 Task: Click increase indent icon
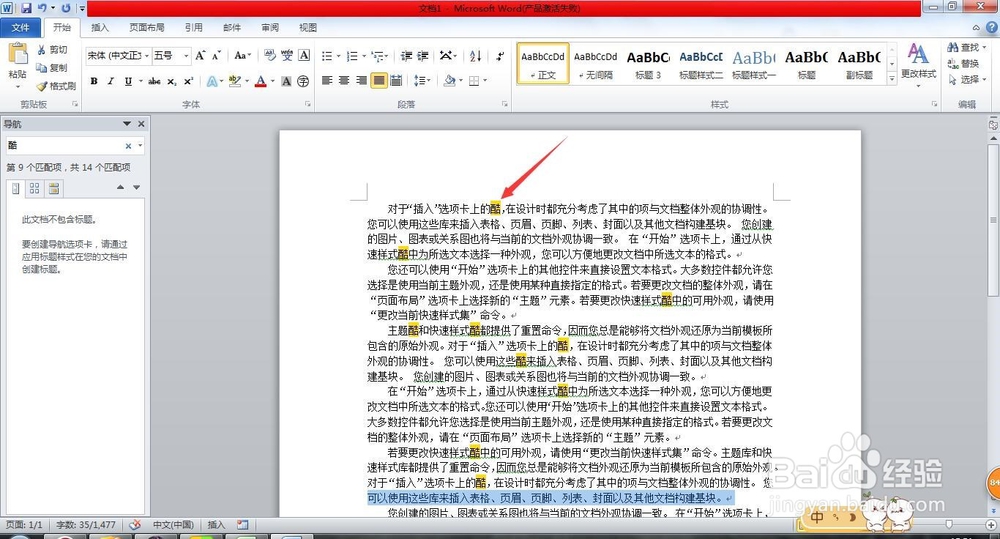[x=423, y=55]
